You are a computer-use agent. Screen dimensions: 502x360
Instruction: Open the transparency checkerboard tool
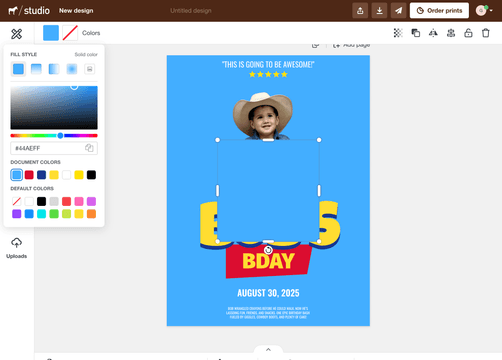click(398, 33)
